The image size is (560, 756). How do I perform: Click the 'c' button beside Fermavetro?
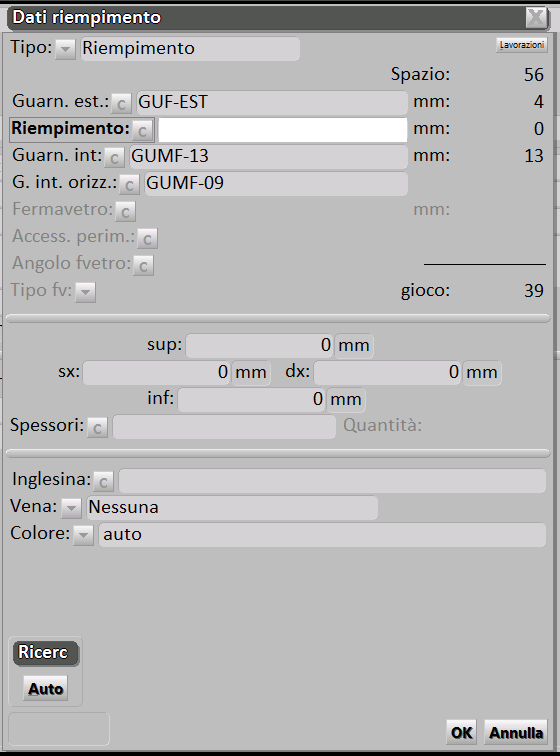(x=125, y=212)
